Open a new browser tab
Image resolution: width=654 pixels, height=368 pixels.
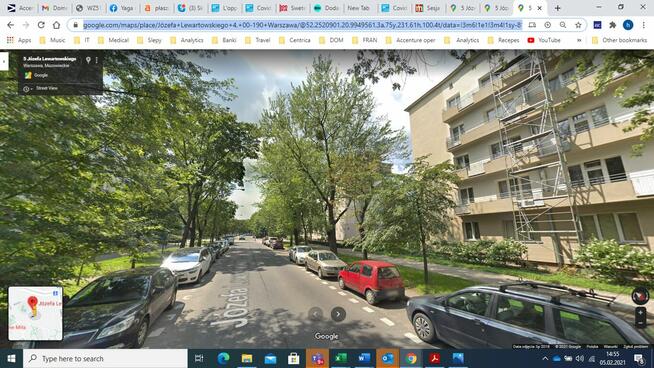(x=557, y=8)
